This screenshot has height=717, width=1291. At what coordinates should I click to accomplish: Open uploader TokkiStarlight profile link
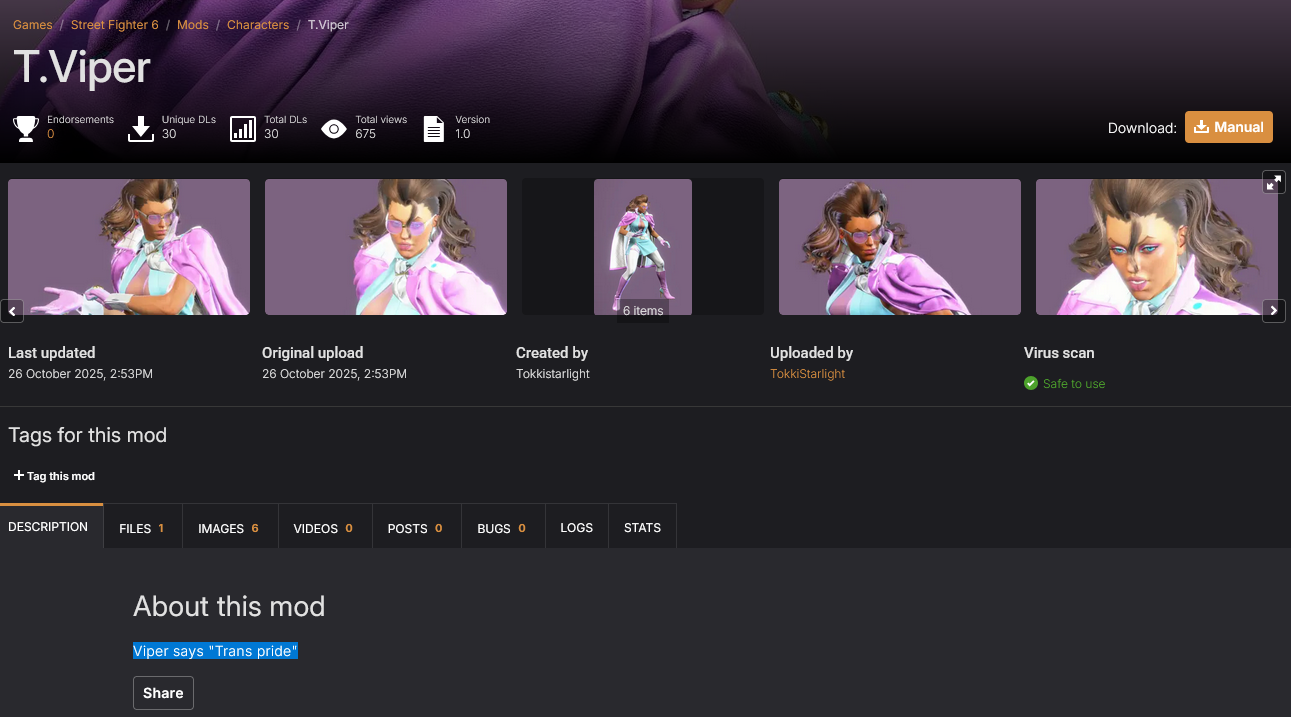point(807,374)
